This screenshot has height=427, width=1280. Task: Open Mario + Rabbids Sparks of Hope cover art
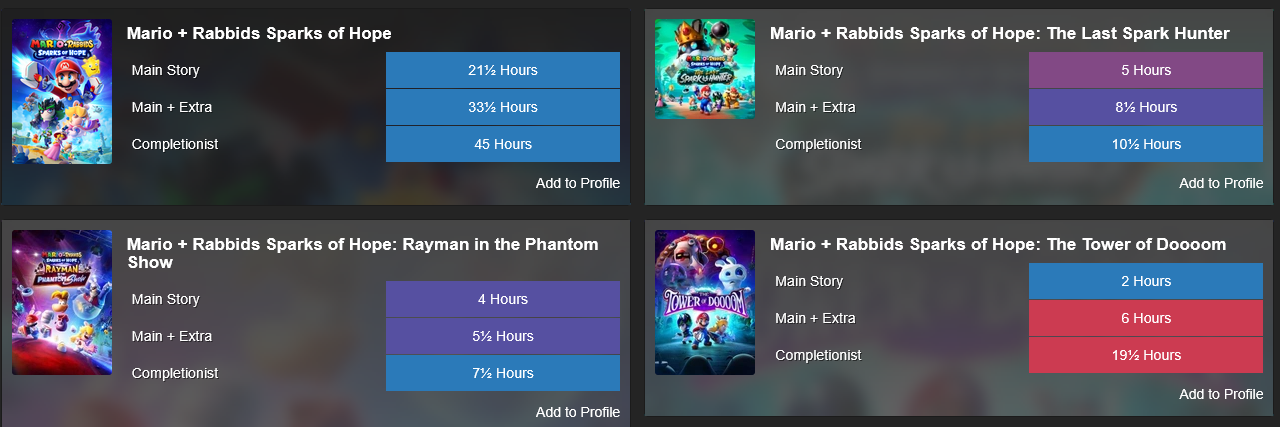62,92
